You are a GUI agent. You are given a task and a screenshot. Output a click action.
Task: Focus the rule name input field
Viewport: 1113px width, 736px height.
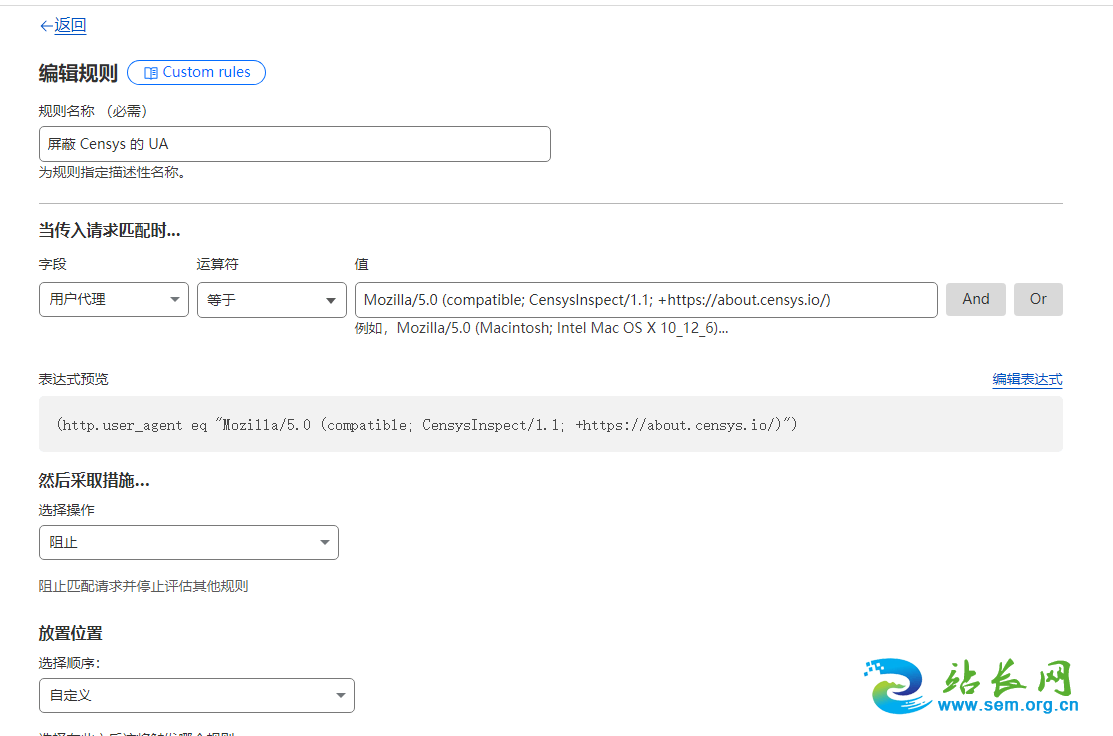(x=295, y=144)
